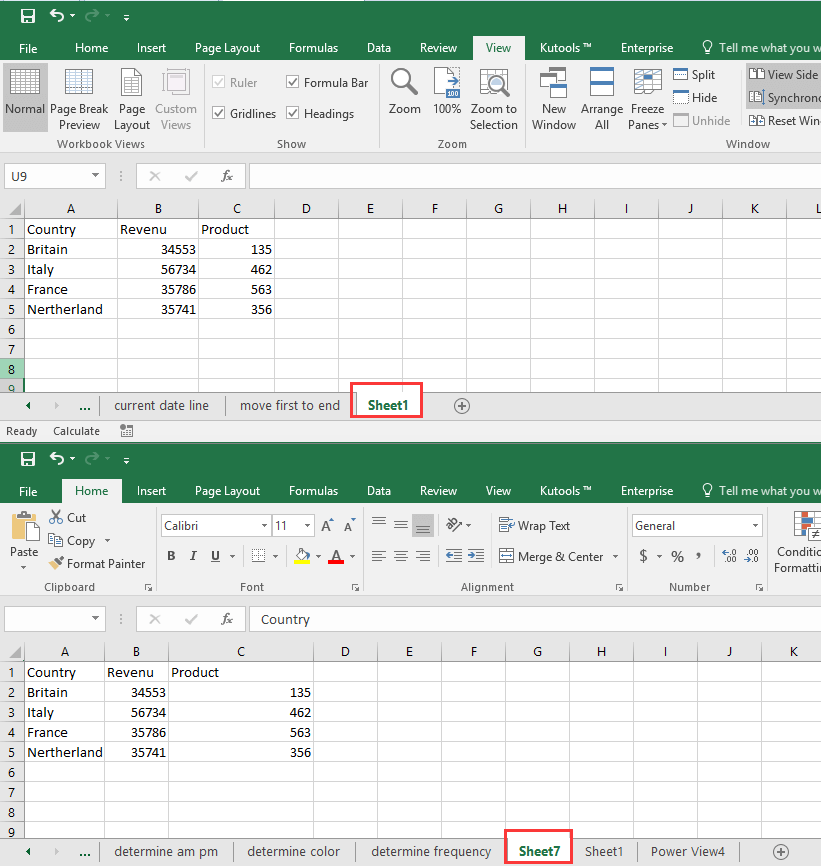821x866 pixels.
Task: Open the General number format dropdown
Action: (756, 526)
